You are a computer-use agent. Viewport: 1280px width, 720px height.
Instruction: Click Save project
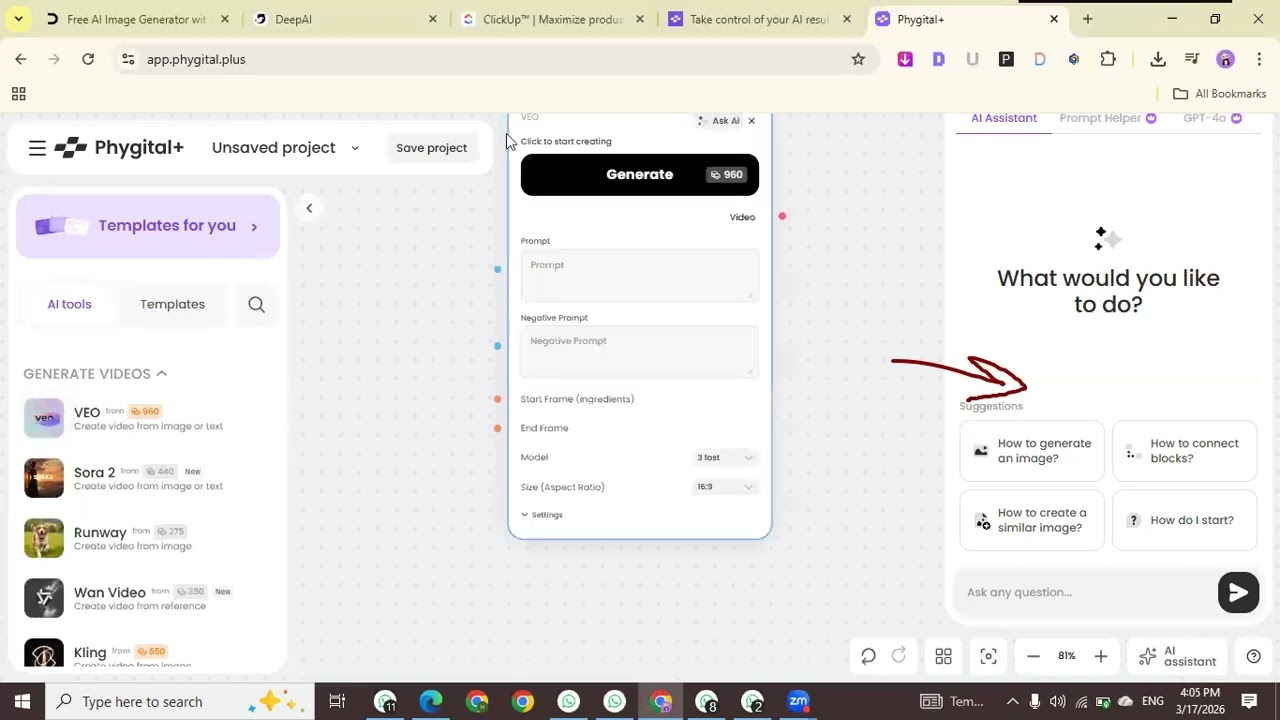tap(431, 148)
